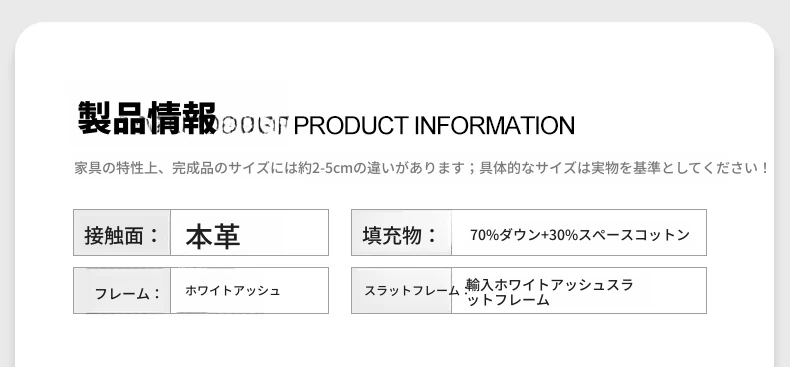790x367 pixels.
Task: Click the 填充物 label cell
Action: [402, 232]
